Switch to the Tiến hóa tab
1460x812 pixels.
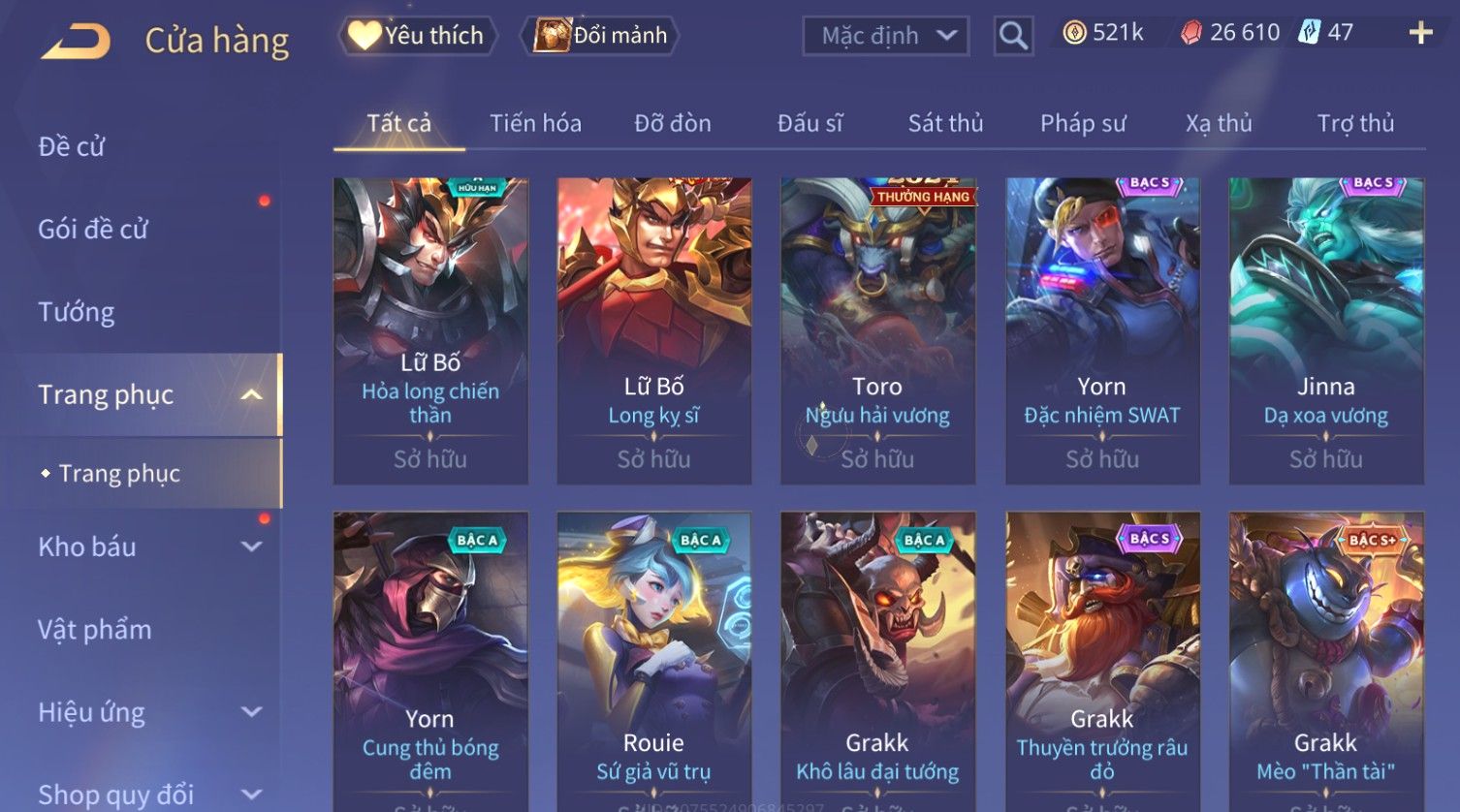click(535, 123)
